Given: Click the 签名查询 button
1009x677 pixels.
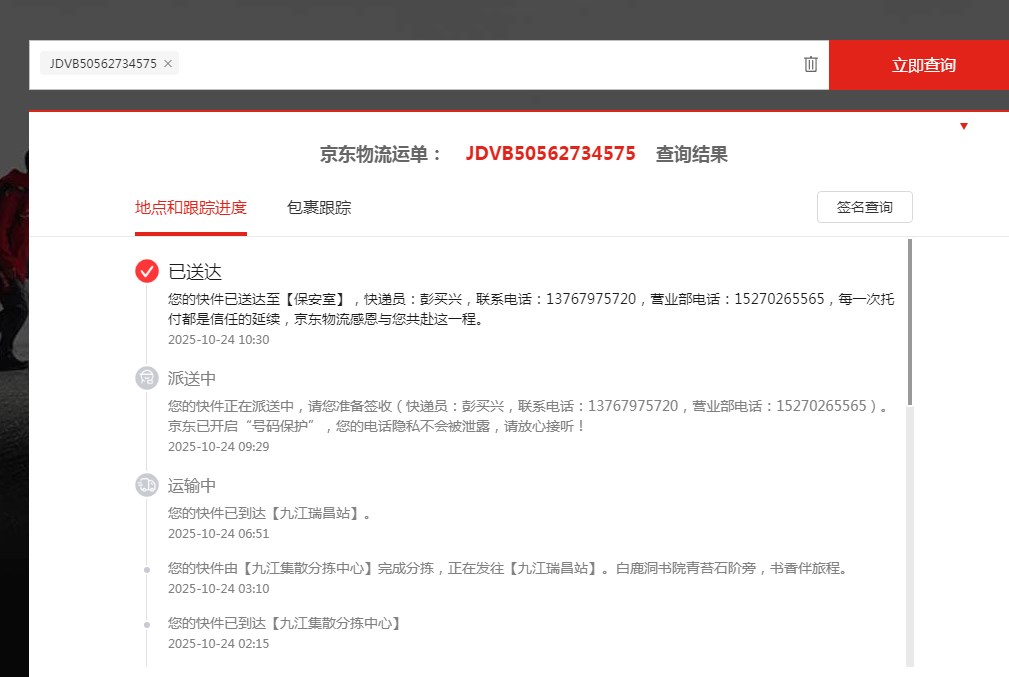Looking at the screenshot, I should click(x=864, y=207).
